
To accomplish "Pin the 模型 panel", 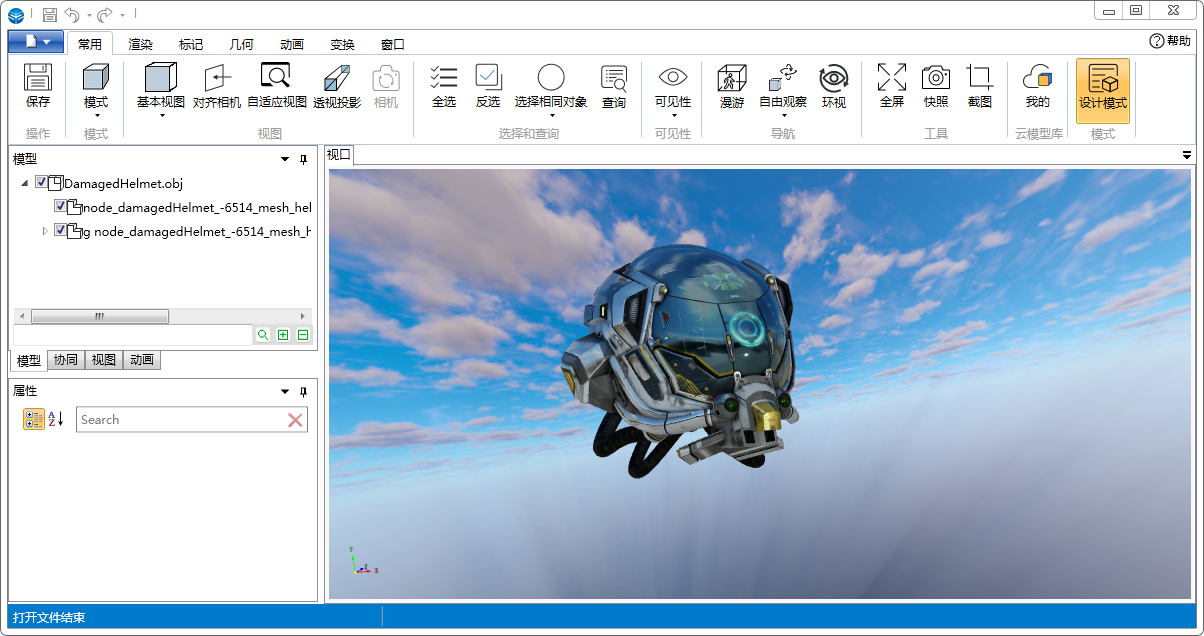I will click(304, 159).
